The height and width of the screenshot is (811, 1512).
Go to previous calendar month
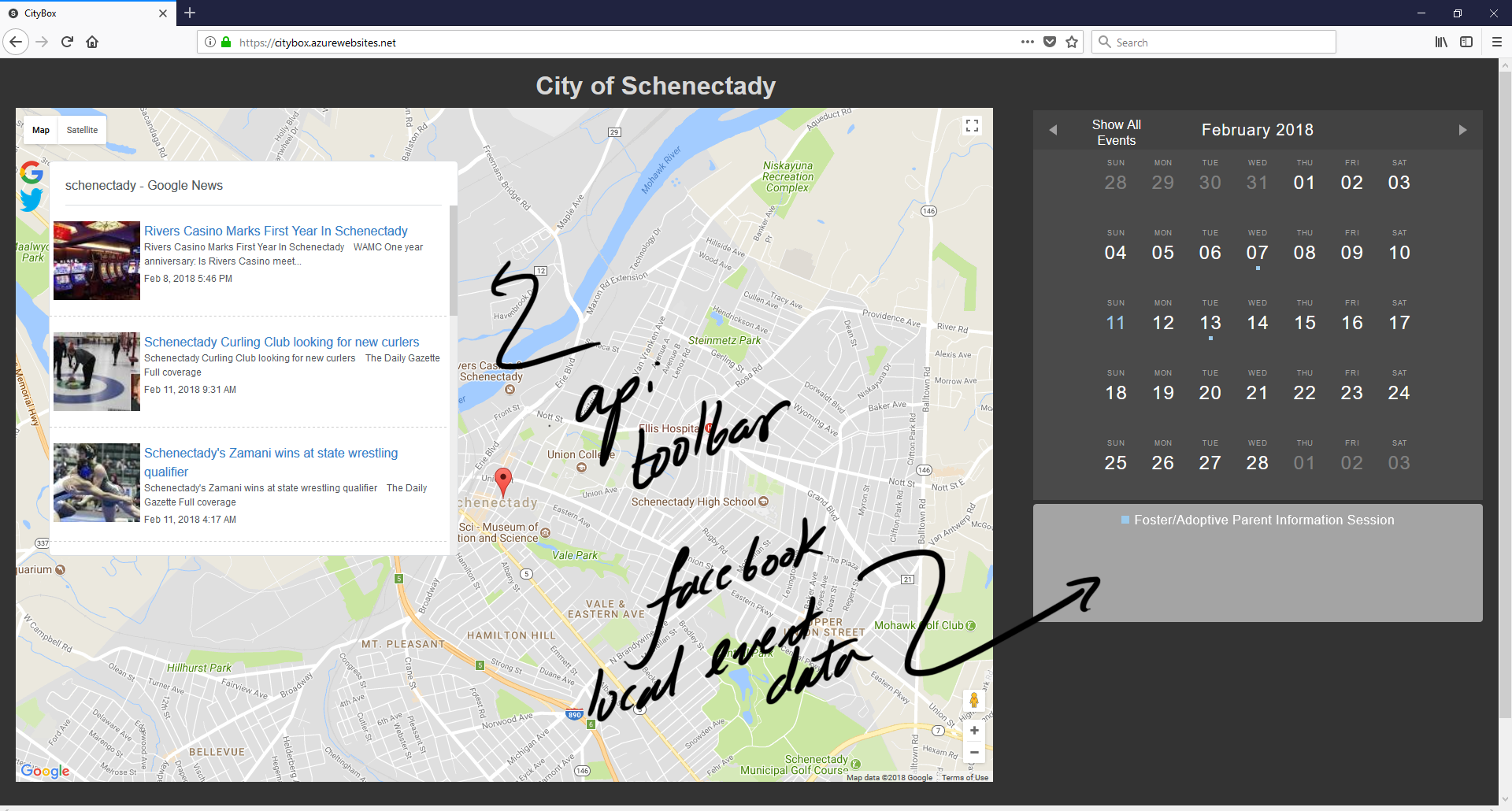(x=1053, y=130)
